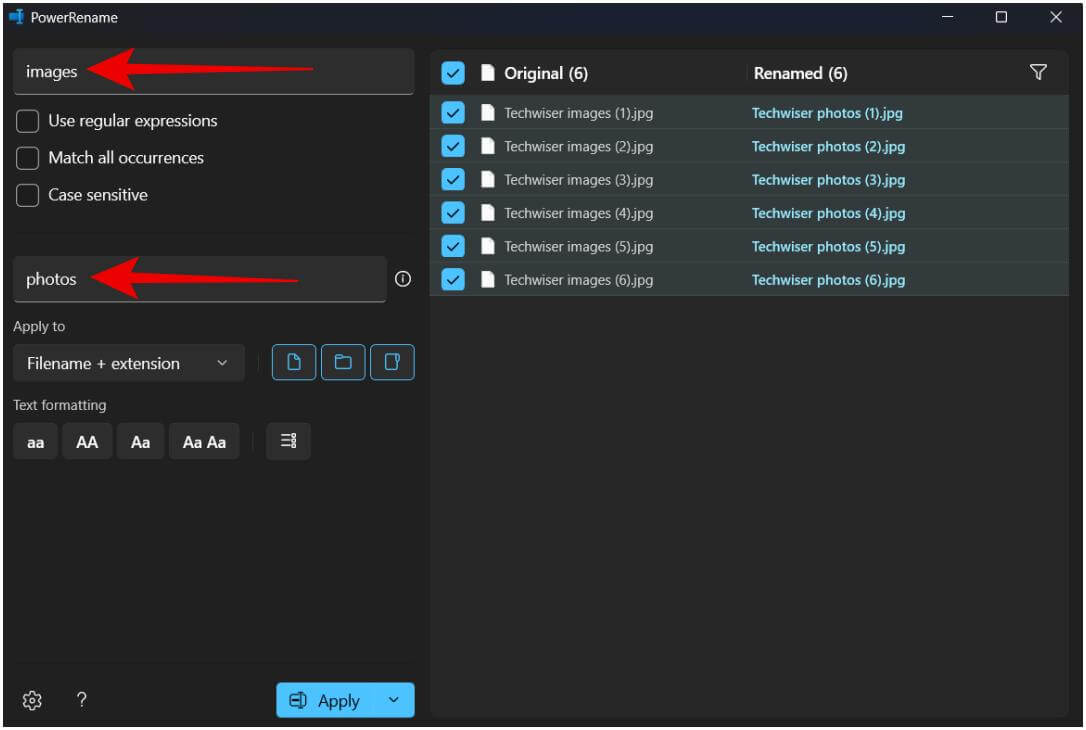Minimize the PowerRename window

[947, 17]
